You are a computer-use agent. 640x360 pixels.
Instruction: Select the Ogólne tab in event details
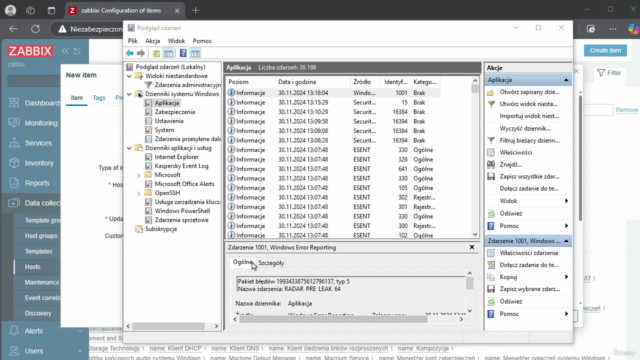point(242,262)
